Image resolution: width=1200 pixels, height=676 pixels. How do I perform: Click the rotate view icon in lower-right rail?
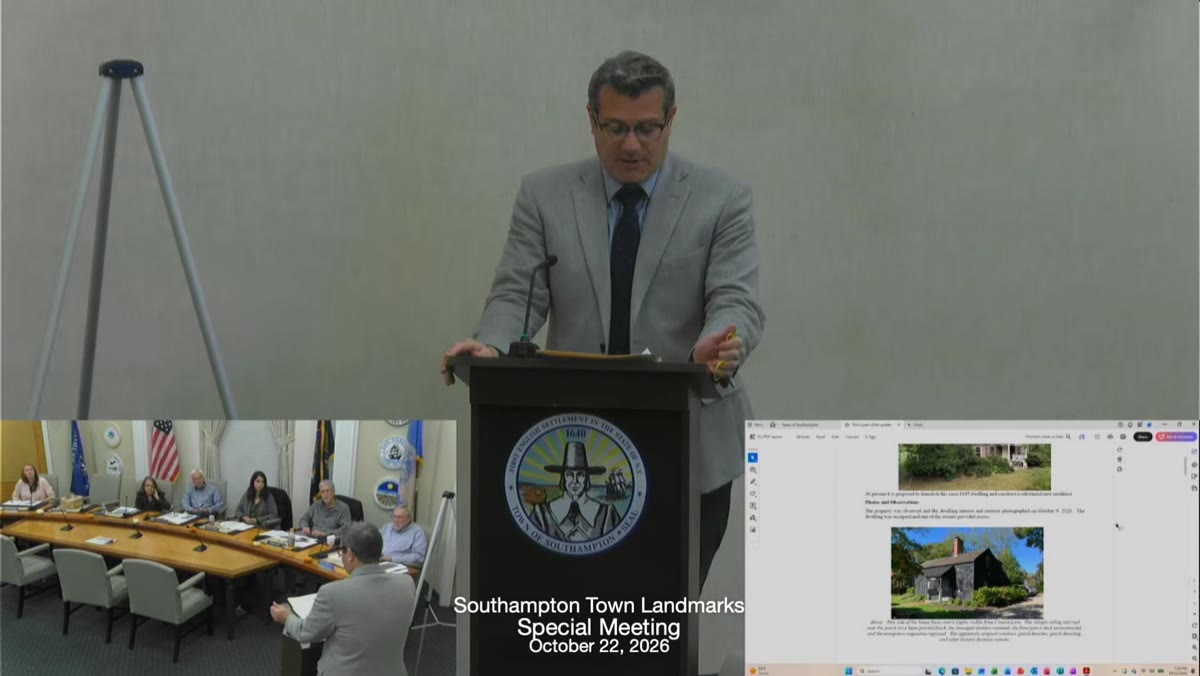click(x=1194, y=625)
